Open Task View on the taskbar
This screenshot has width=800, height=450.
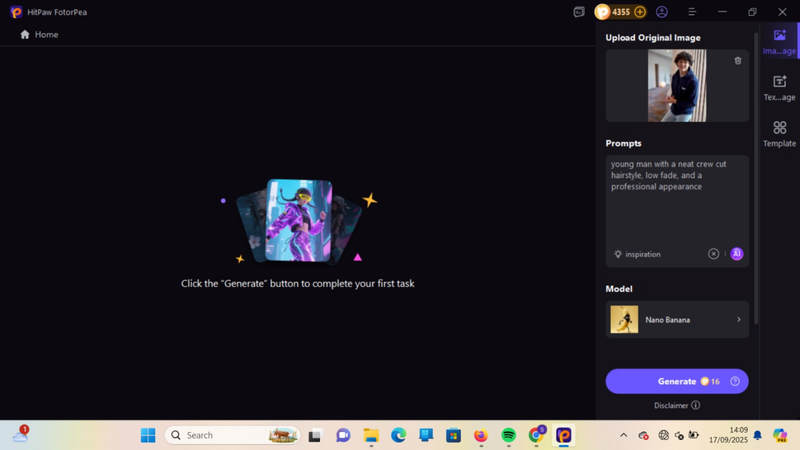coord(315,435)
